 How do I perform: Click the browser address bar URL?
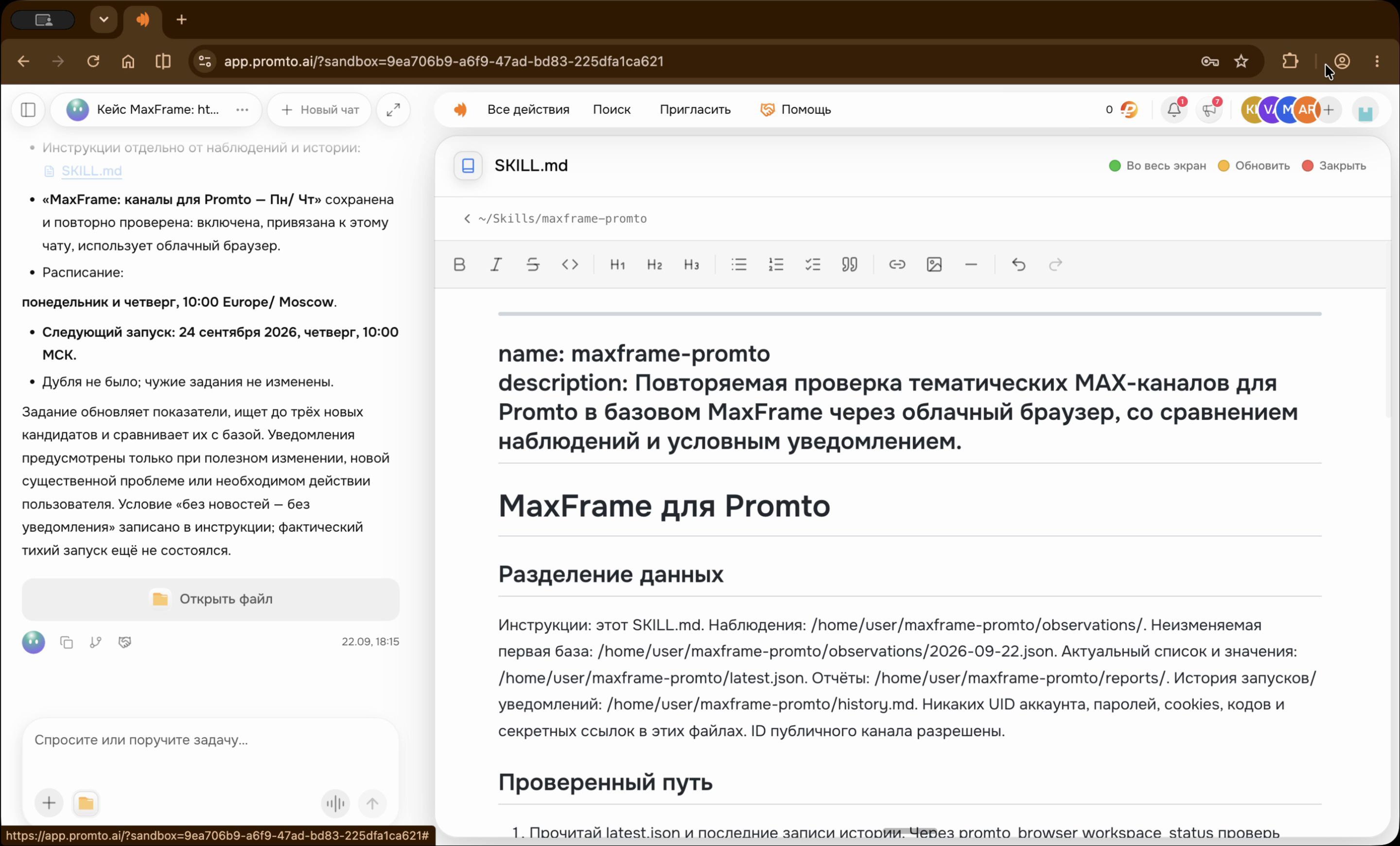443,61
